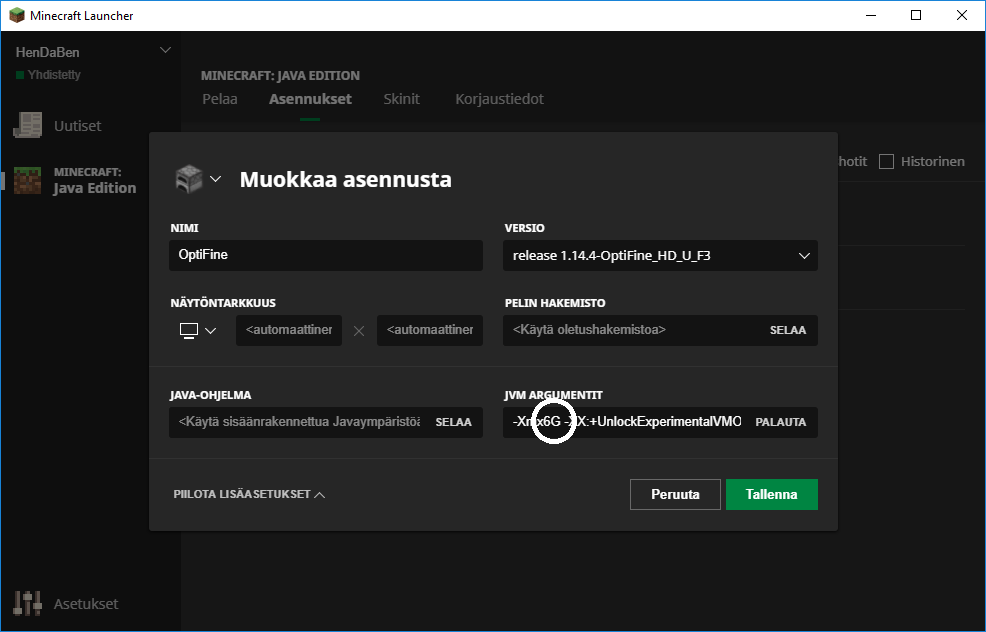Click Selaa for Java-ohjelma

coord(453,422)
